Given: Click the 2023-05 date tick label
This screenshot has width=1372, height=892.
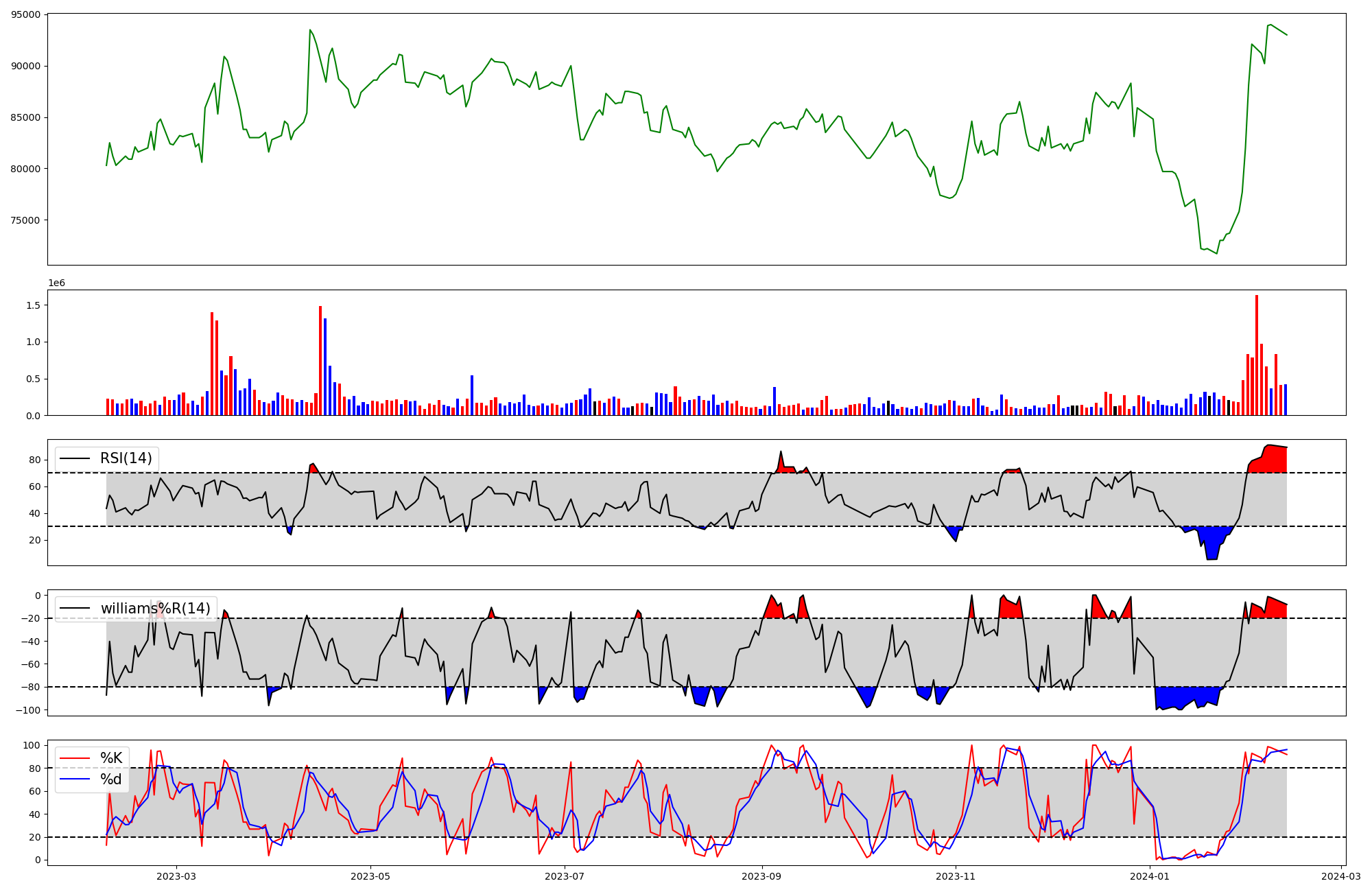Looking at the screenshot, I should click(x=370, y=876).
